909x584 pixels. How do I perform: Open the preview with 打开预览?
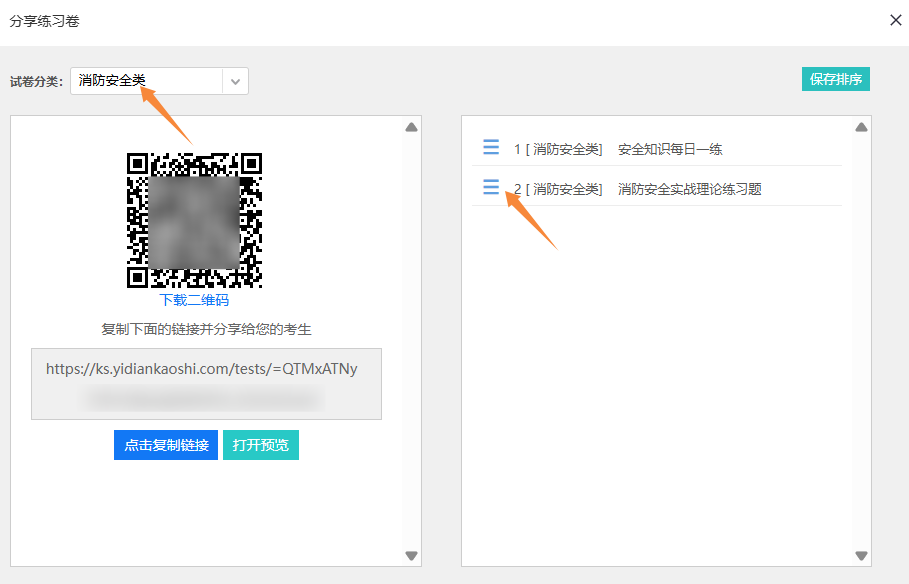tap(260, 446)
